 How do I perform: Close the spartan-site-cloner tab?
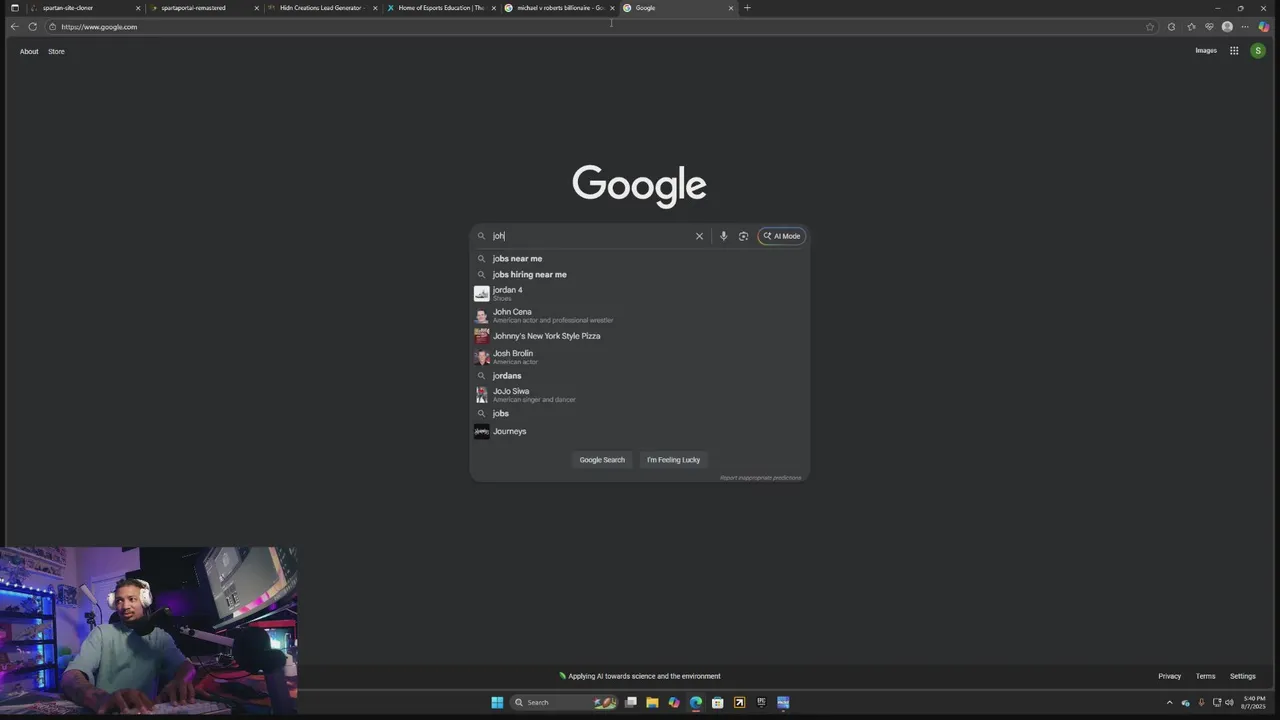(x=138, y=8)
